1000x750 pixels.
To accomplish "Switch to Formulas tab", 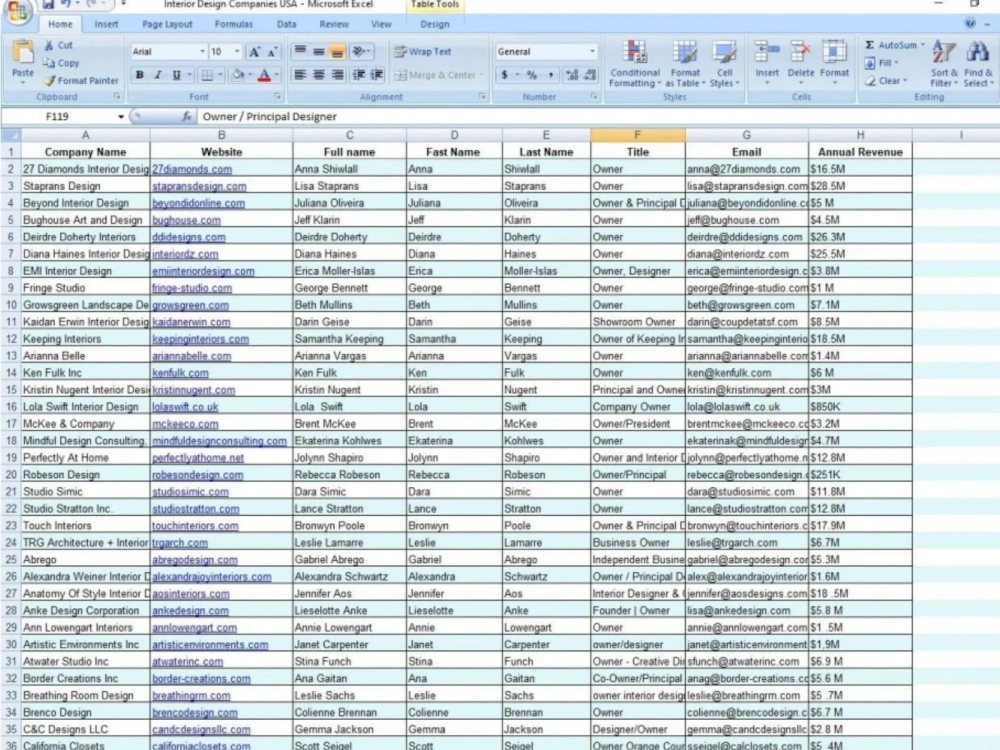I will (x=233, y=24).
